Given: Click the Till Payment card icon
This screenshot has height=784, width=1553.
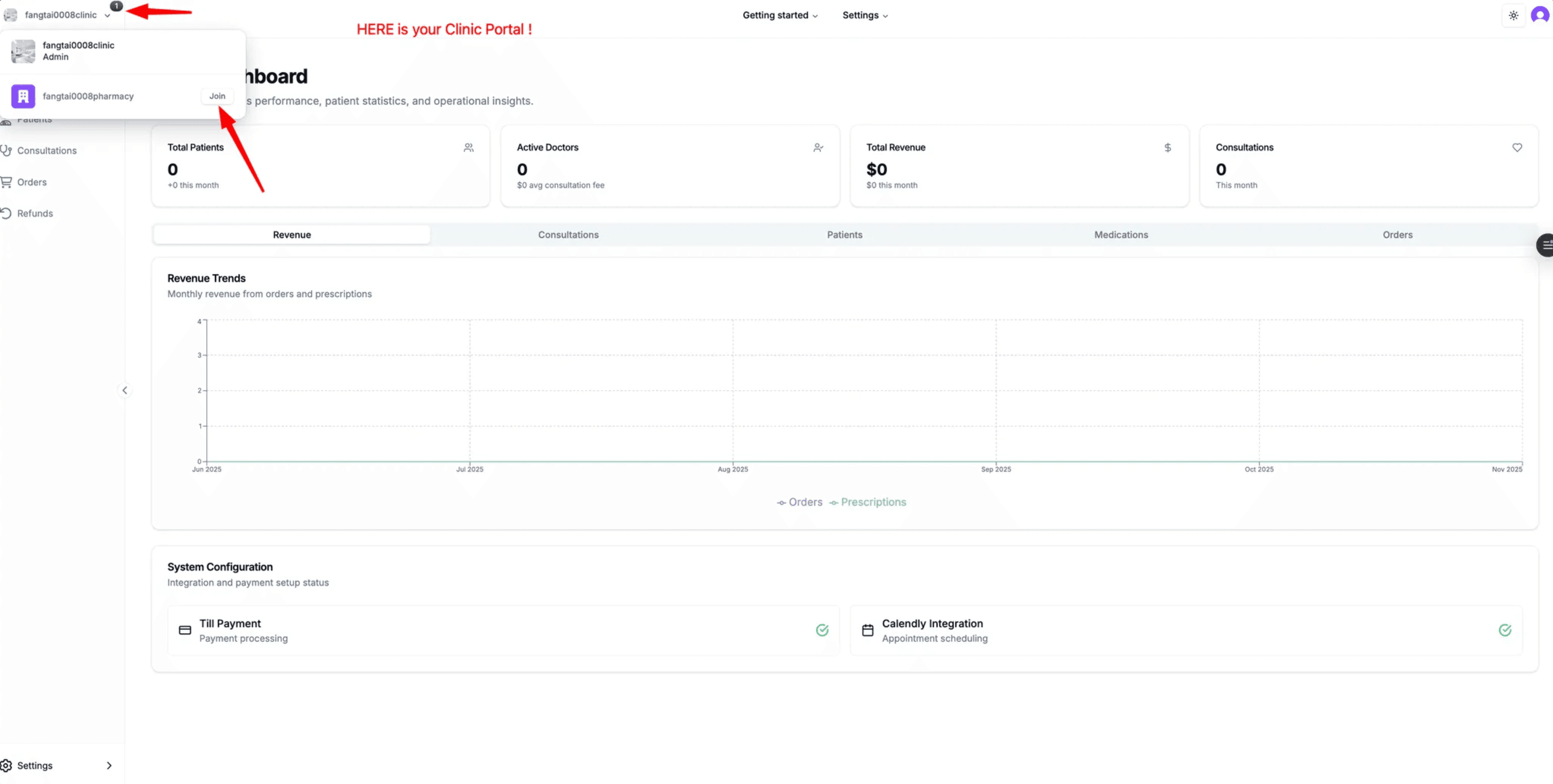Looking at the screenshot, I should [185, 630].
